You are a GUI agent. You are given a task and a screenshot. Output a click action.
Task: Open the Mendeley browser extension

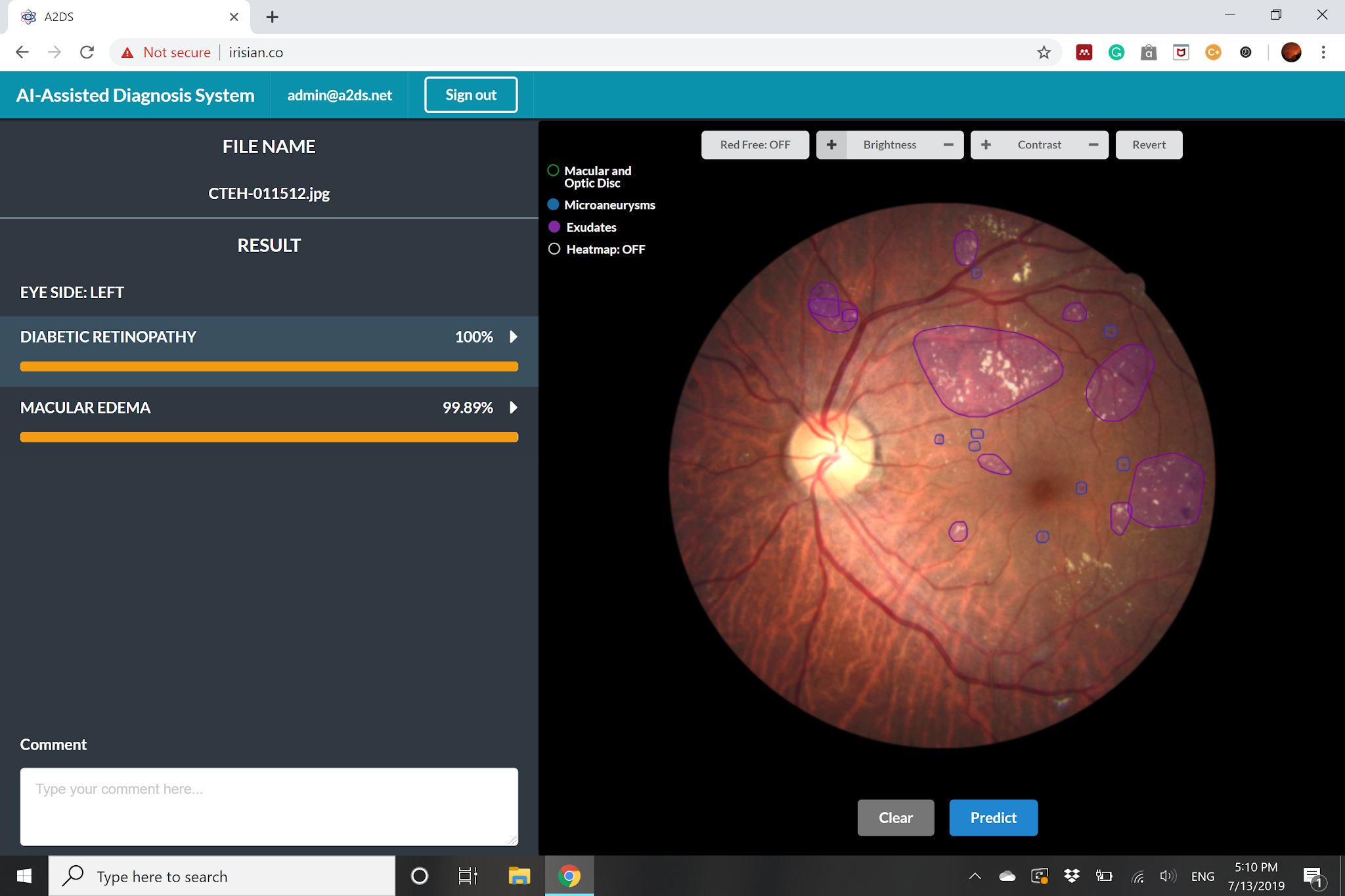[x=1084, y=52]
